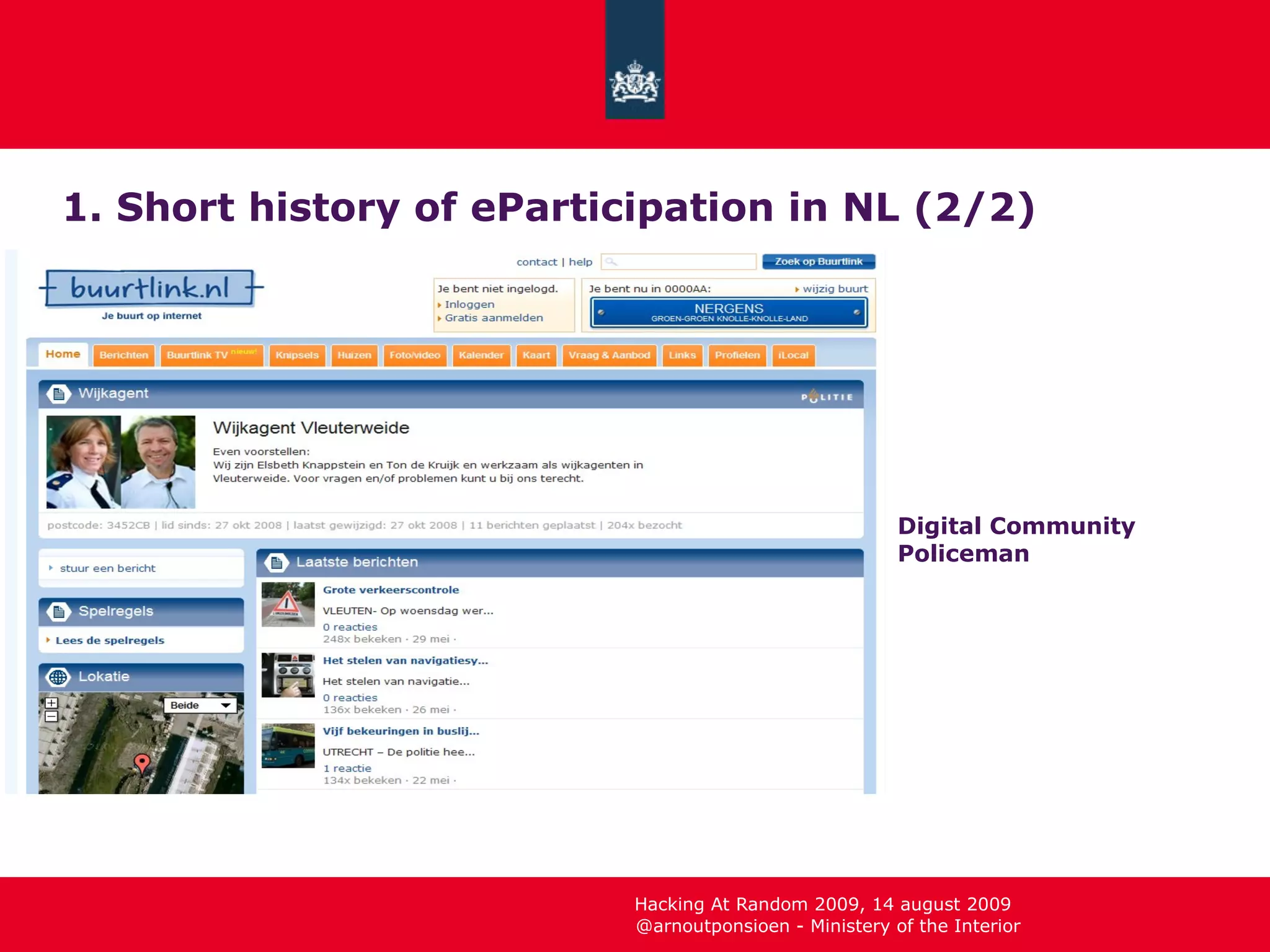
Task: Click the Politie logo in Wijkagent header
Action: (827, 395)
